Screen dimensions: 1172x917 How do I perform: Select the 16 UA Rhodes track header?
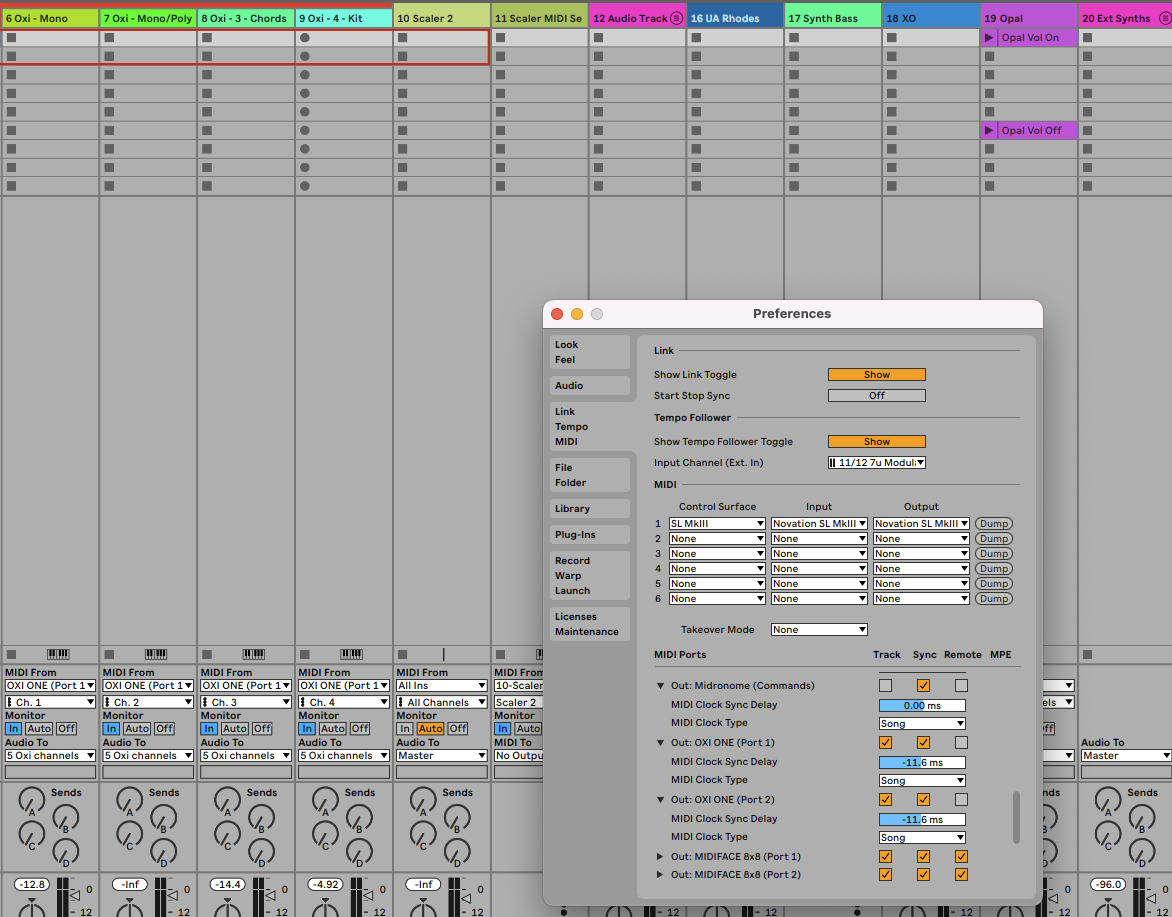[735, 18]
